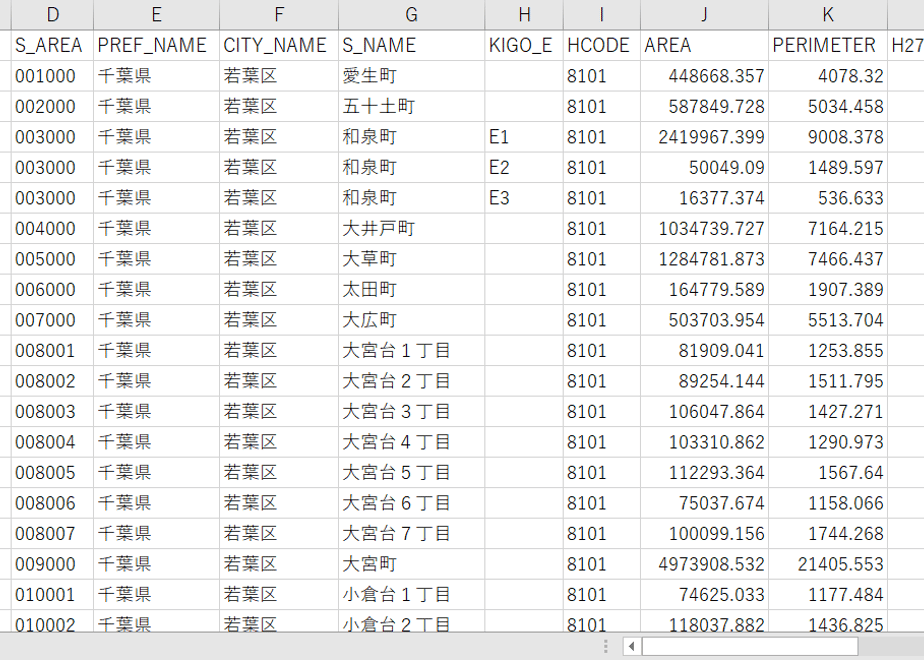
Task: Select the CITY_NAME header cell
Action: click(x=279, y=45)
